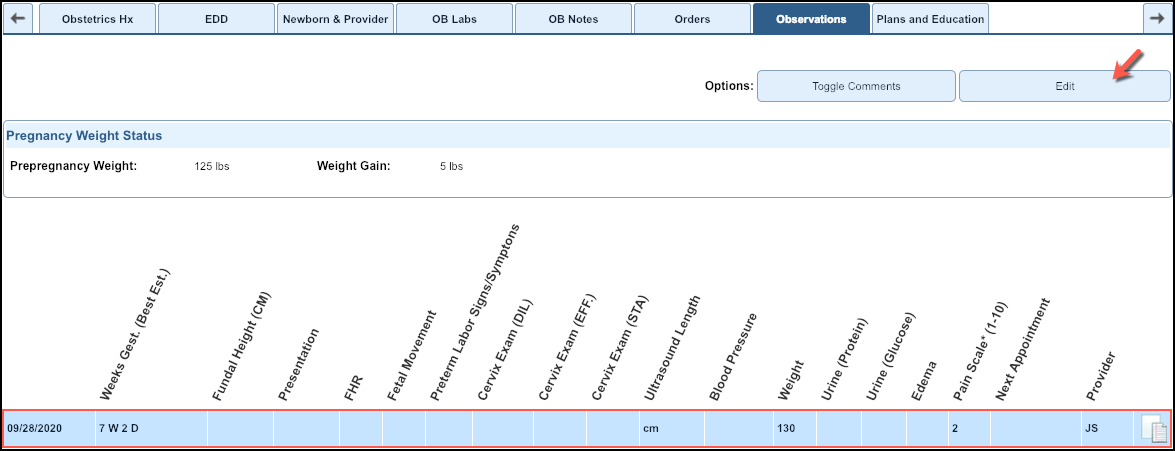Click the Weight cell showing 130
1175x451 pixels.
click(x=793, y=428)
